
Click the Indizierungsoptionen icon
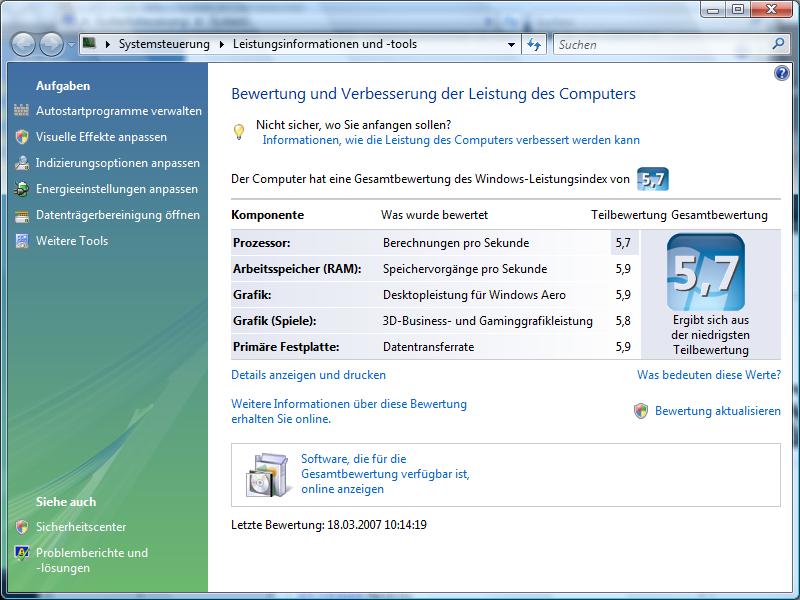pyautogui.click(x=21, y=163)
